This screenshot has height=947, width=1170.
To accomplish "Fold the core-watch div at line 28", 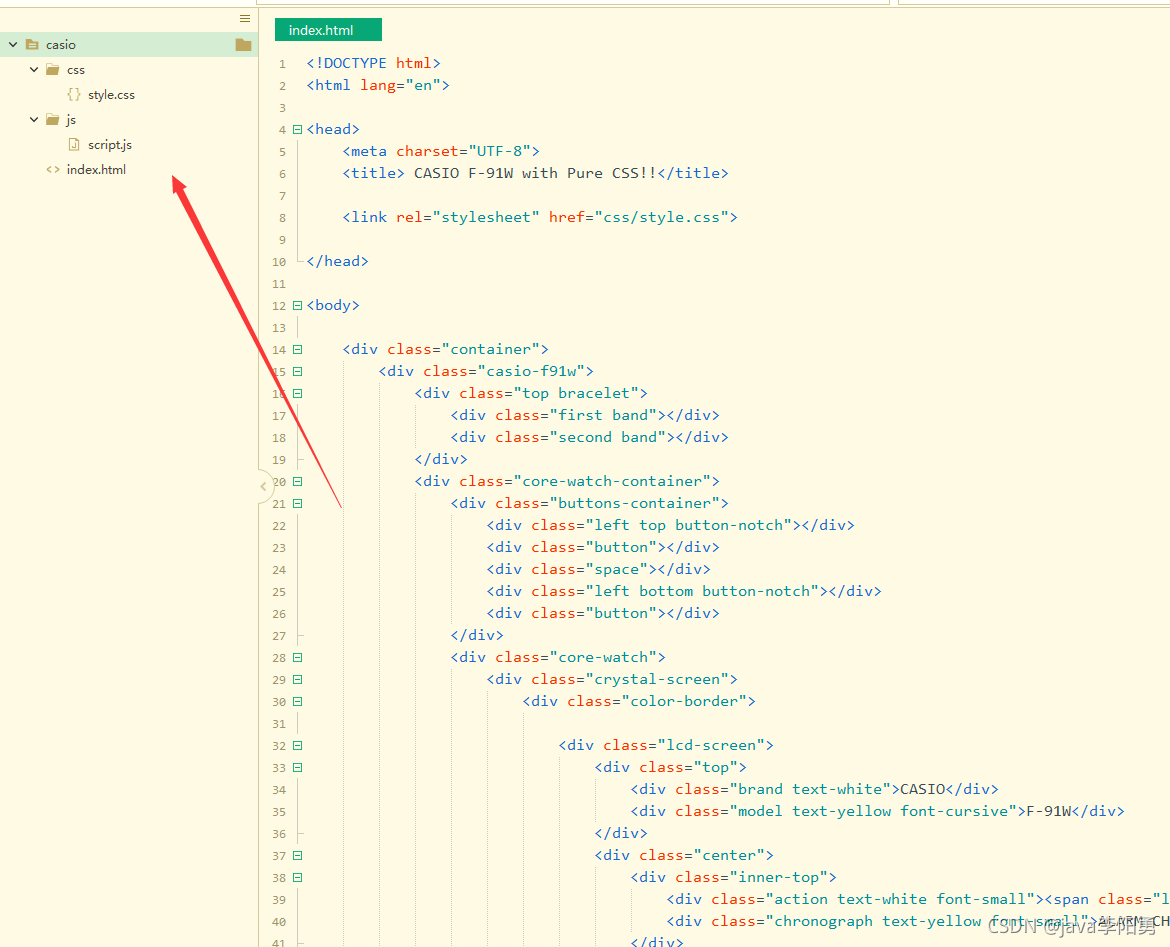I will point(298,657).
